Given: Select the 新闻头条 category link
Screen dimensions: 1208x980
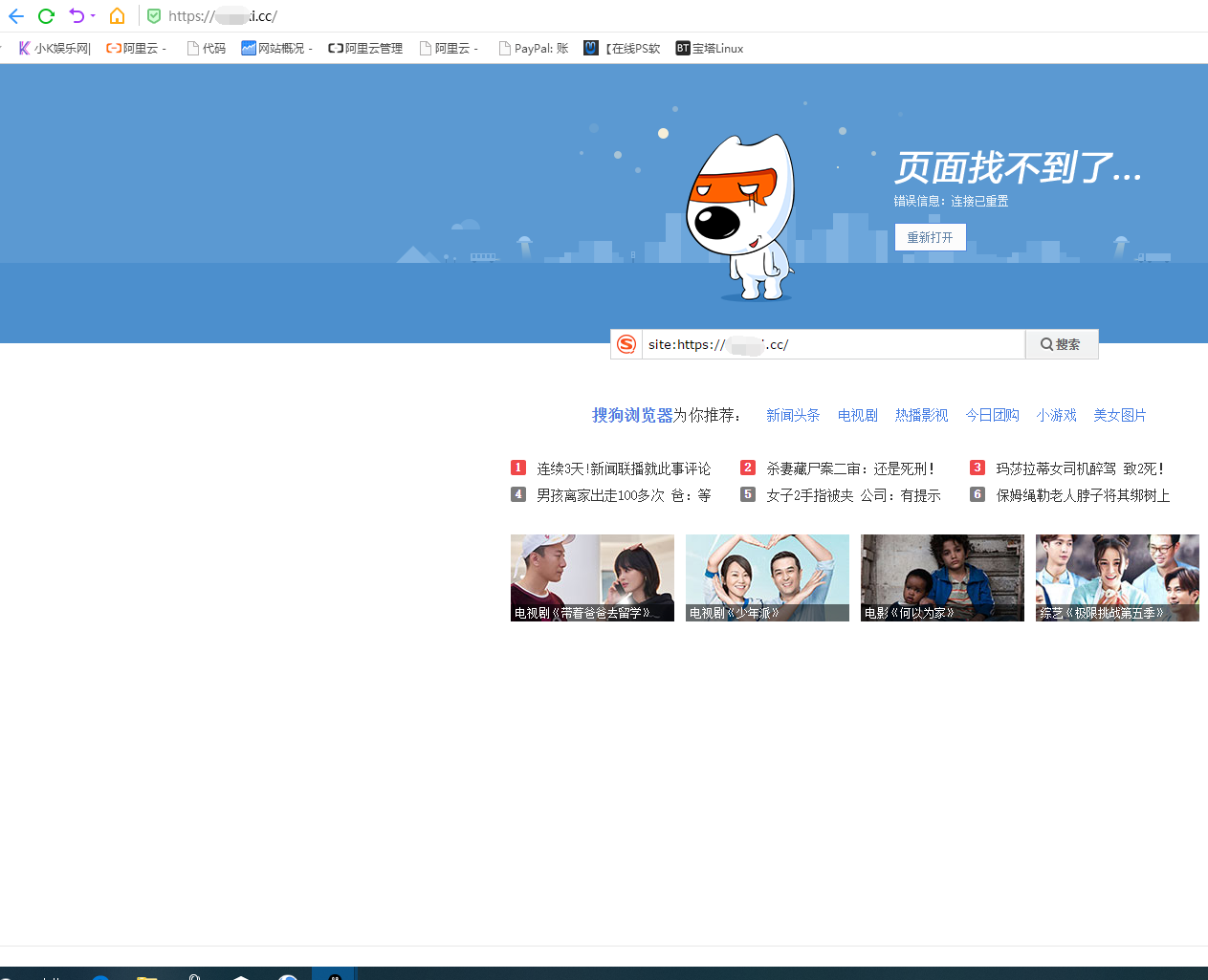Looking at the screenshot, I should click(793, 415).
